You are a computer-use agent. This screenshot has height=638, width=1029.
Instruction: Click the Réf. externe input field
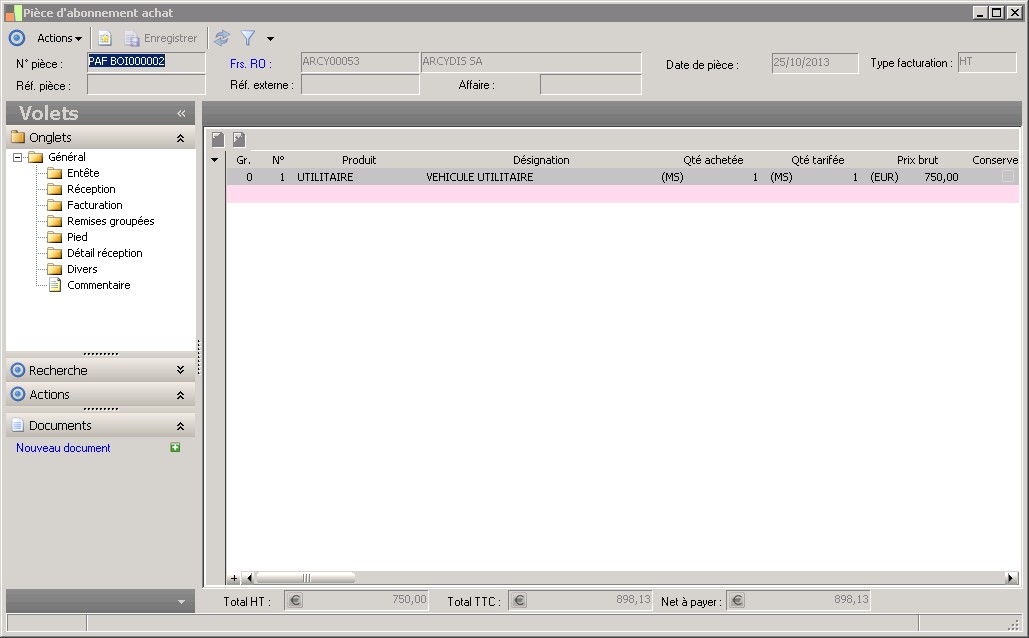click(360, 85)
